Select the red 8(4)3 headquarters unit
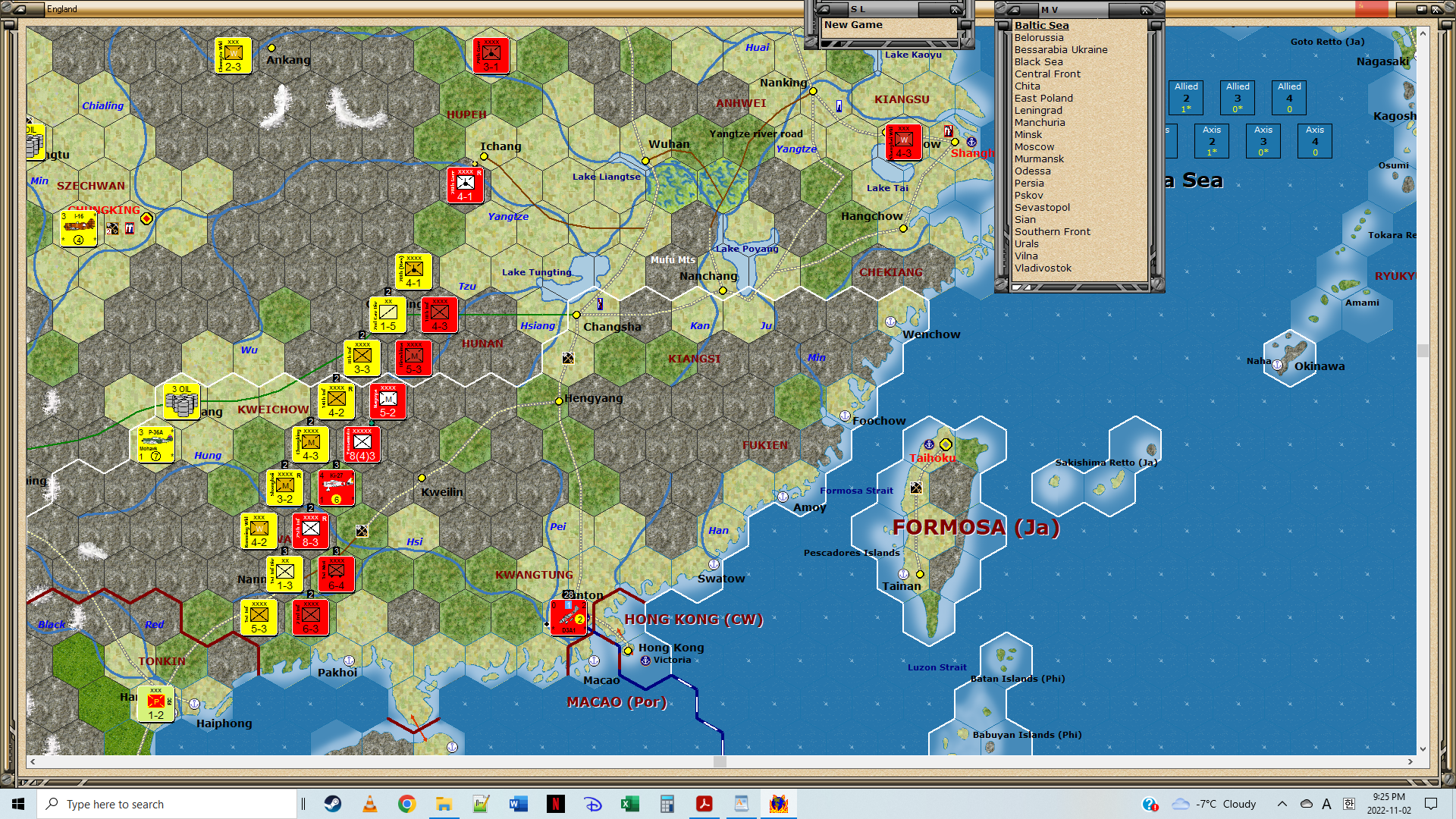 click(x=362, y=444)
